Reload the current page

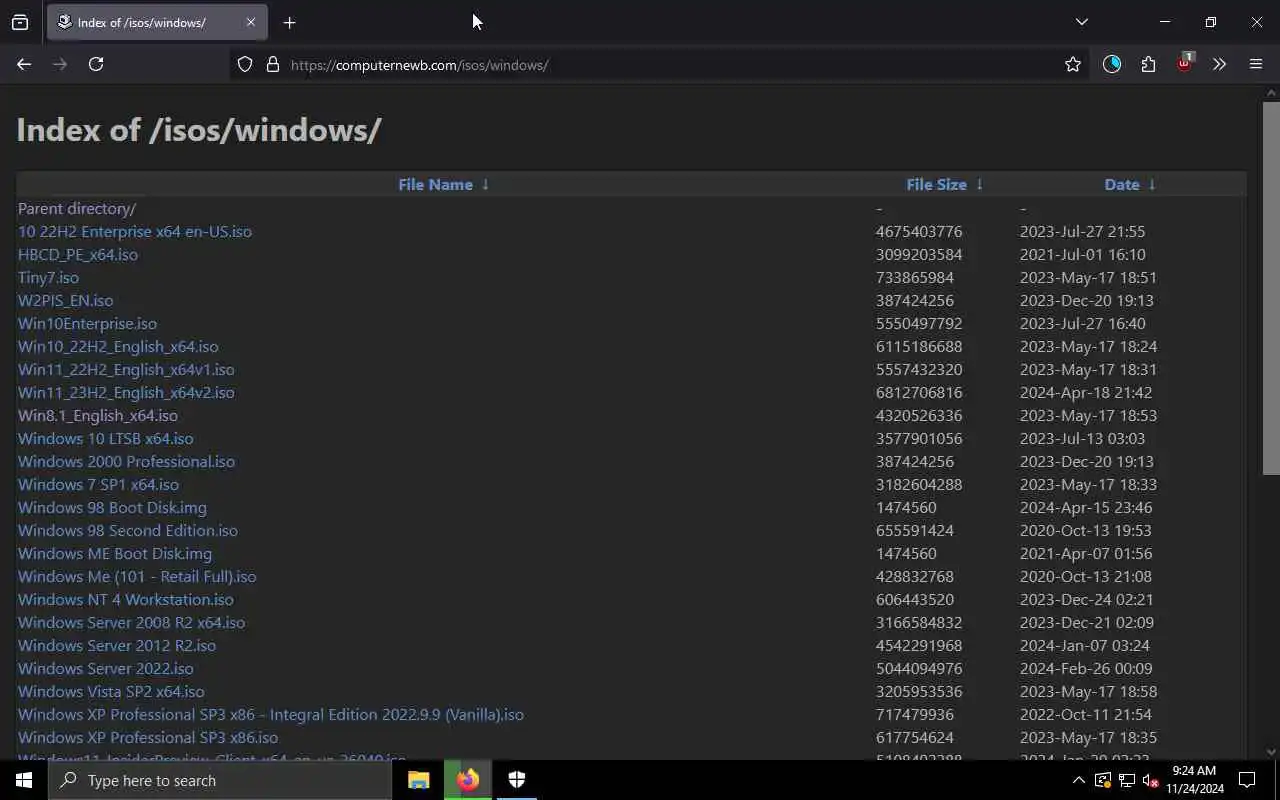click(x=96, y=64)
